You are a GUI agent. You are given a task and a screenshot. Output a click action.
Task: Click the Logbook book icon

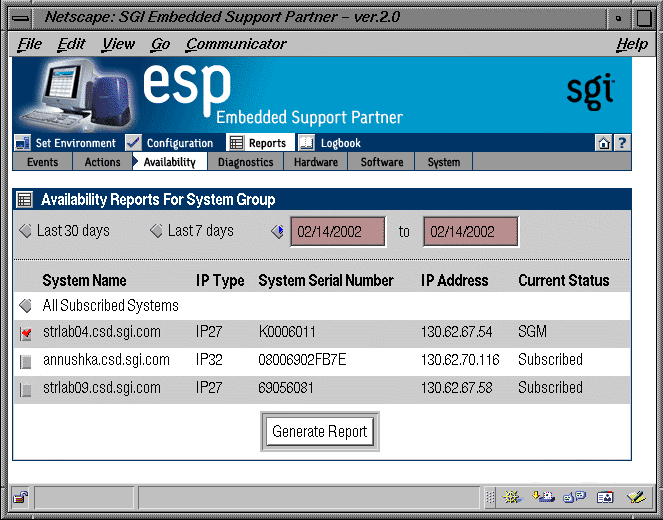pyautogui.click(x=307, y=143)
